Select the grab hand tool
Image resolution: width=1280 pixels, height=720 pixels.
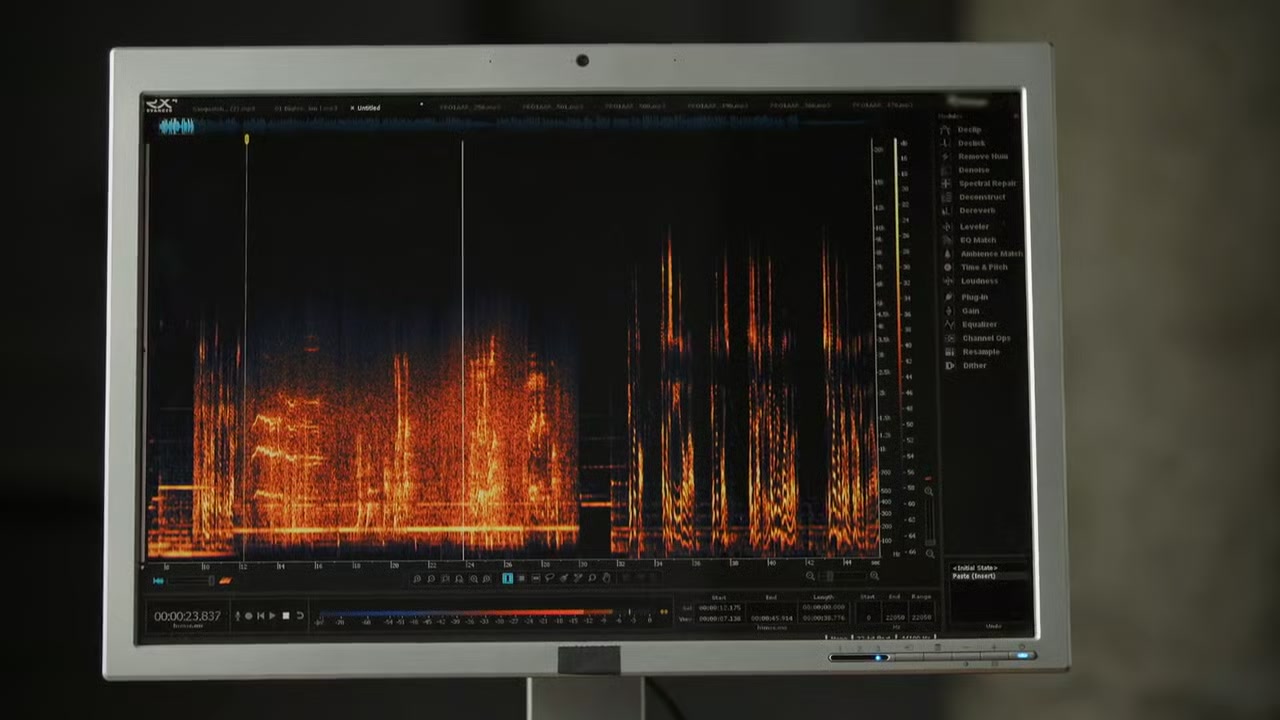[606, 578]
